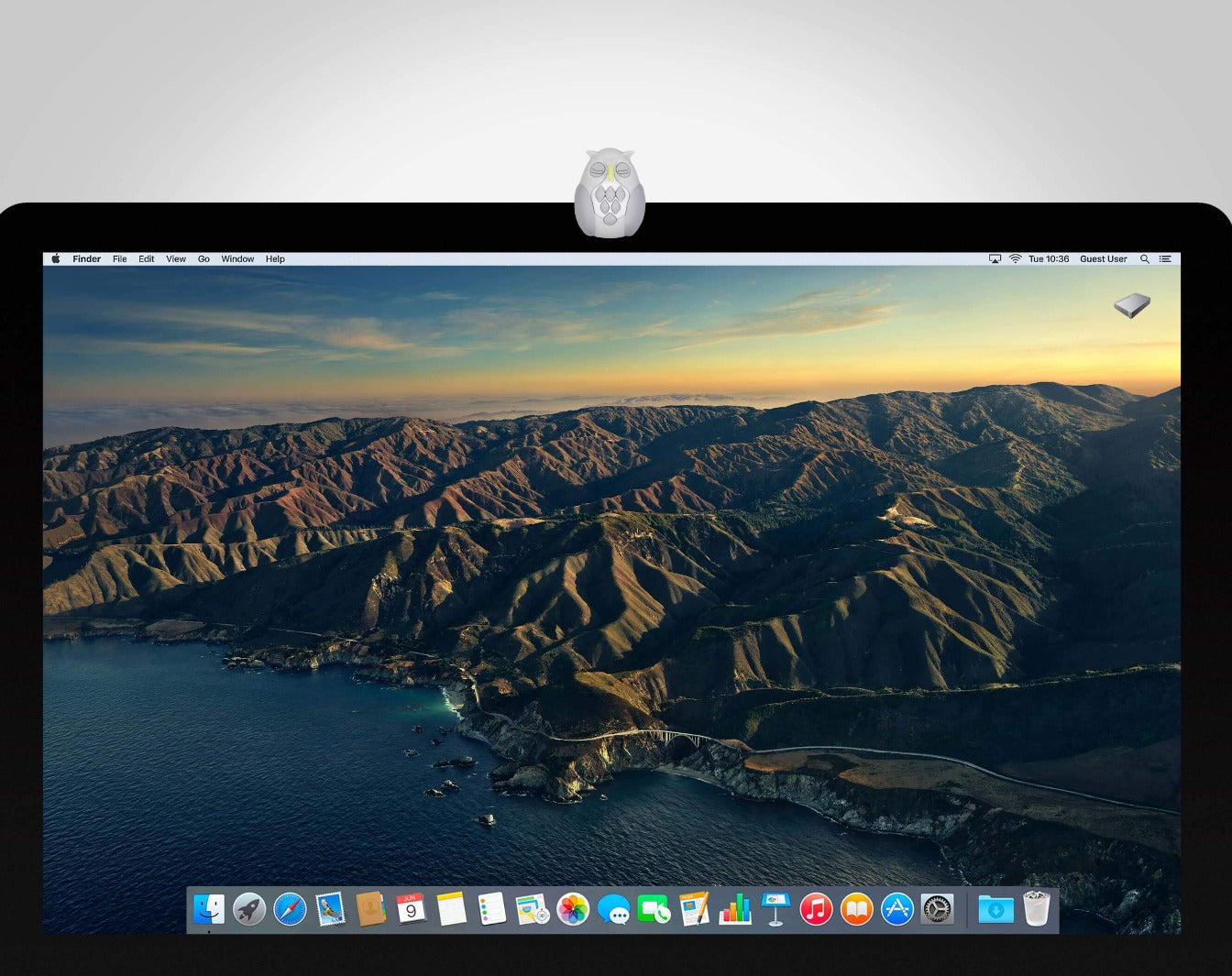Open Notification Center
The image size is (1232, 976).
point(1165,259)
